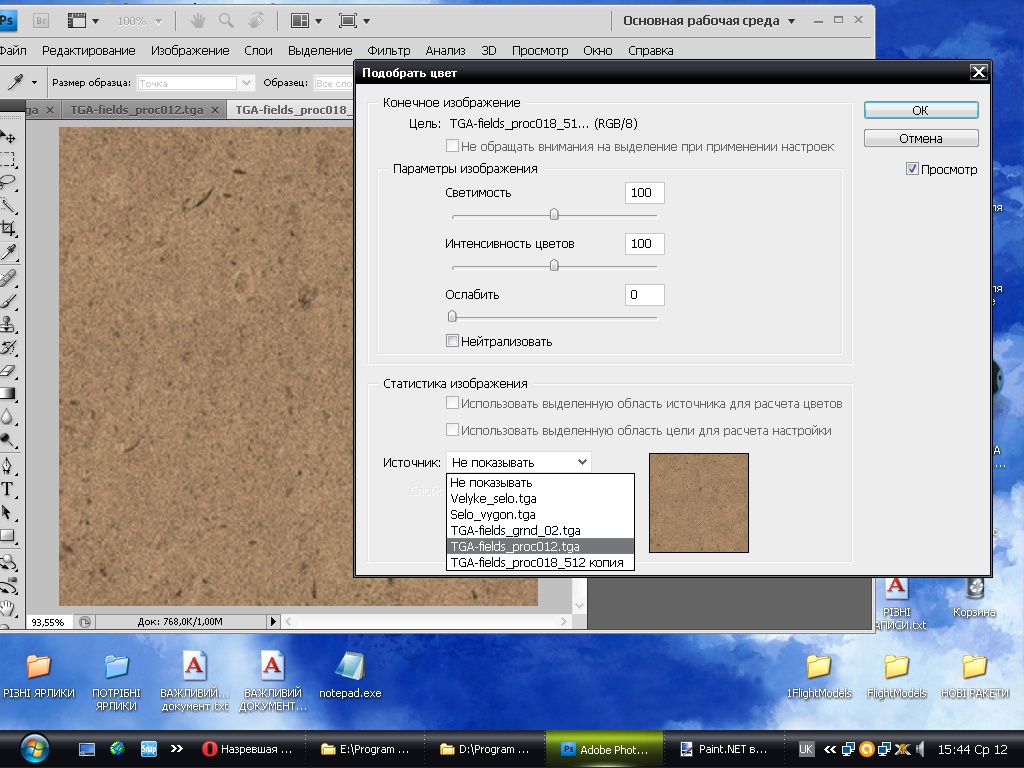Switch to the Paint.NET taskbar button

[x=726, y=749]
